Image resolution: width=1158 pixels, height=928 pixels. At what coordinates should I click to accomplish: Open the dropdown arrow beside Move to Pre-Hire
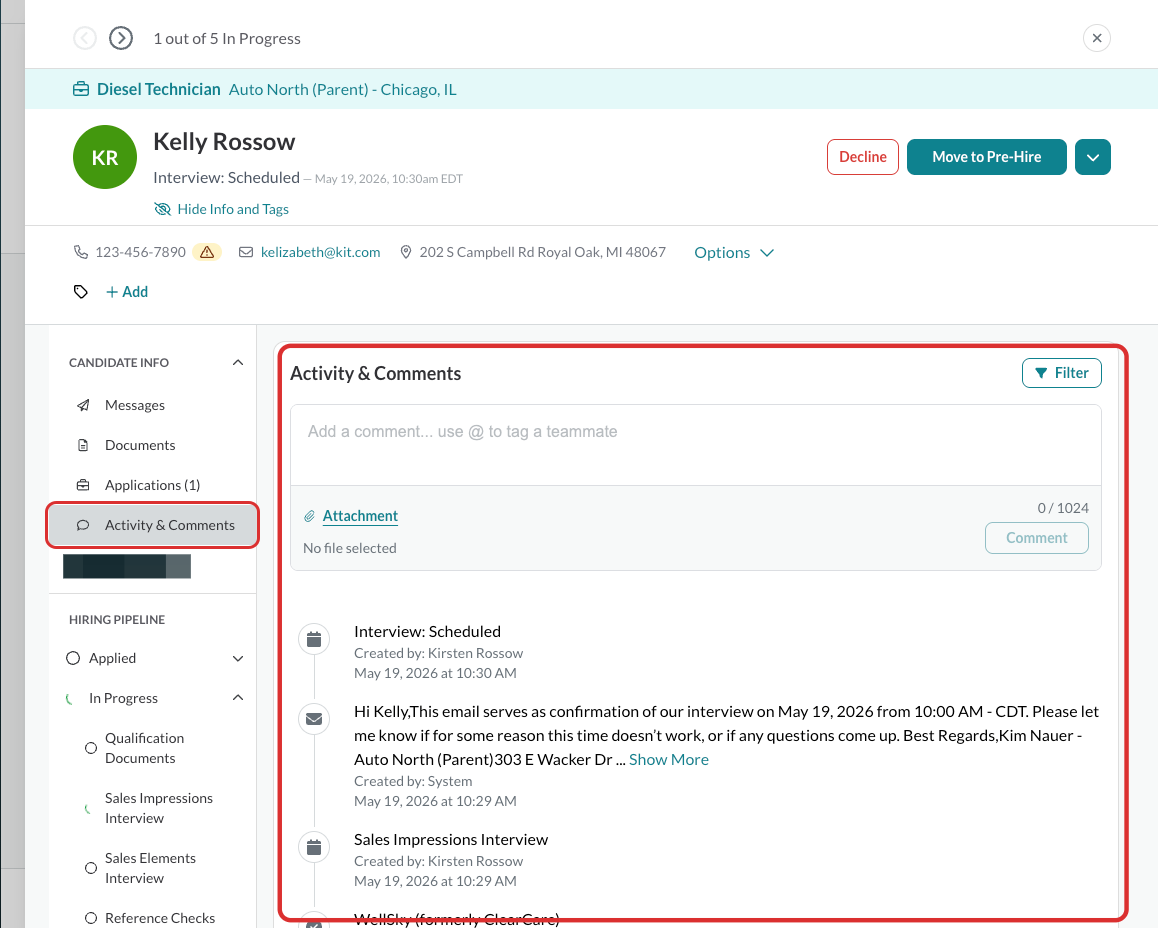tap(1092, 157)
